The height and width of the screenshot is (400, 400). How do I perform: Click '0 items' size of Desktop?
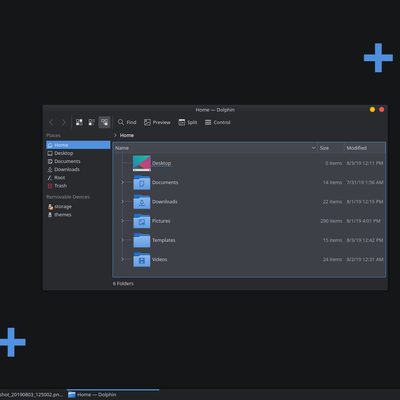(x=333, y=163)
